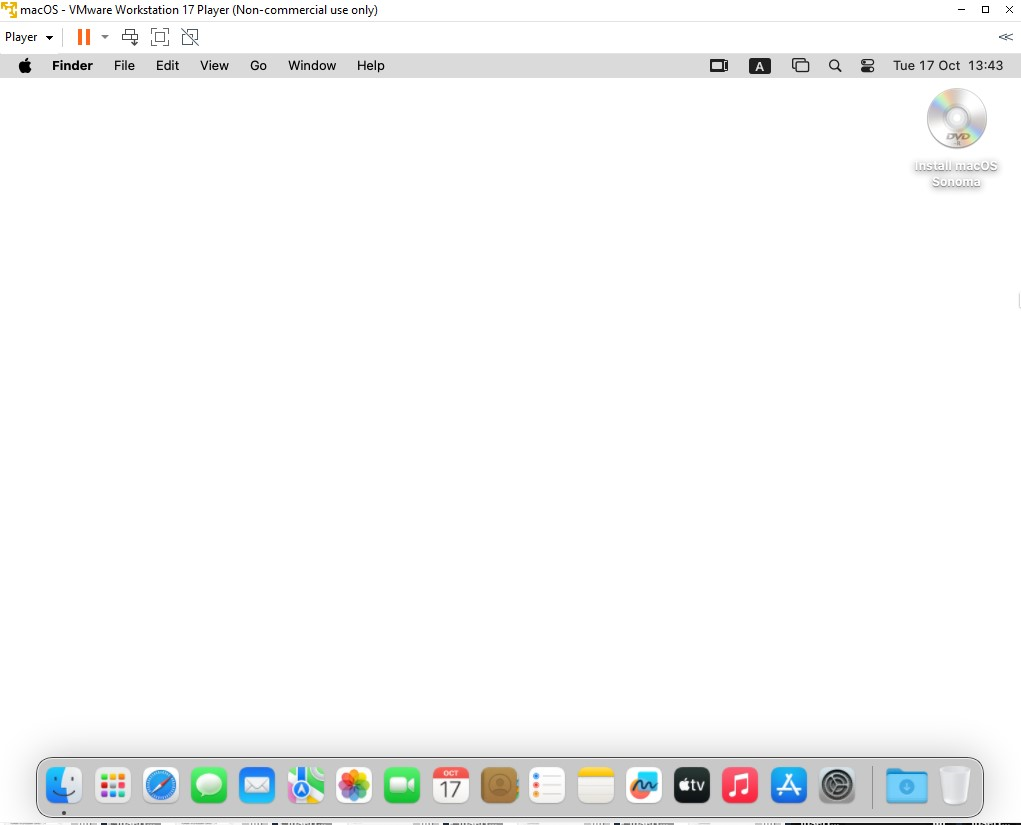Viewport: 1021px width, 825px height.
Task: Open the Photos app in Dock
Action: [x=354, y=786]
